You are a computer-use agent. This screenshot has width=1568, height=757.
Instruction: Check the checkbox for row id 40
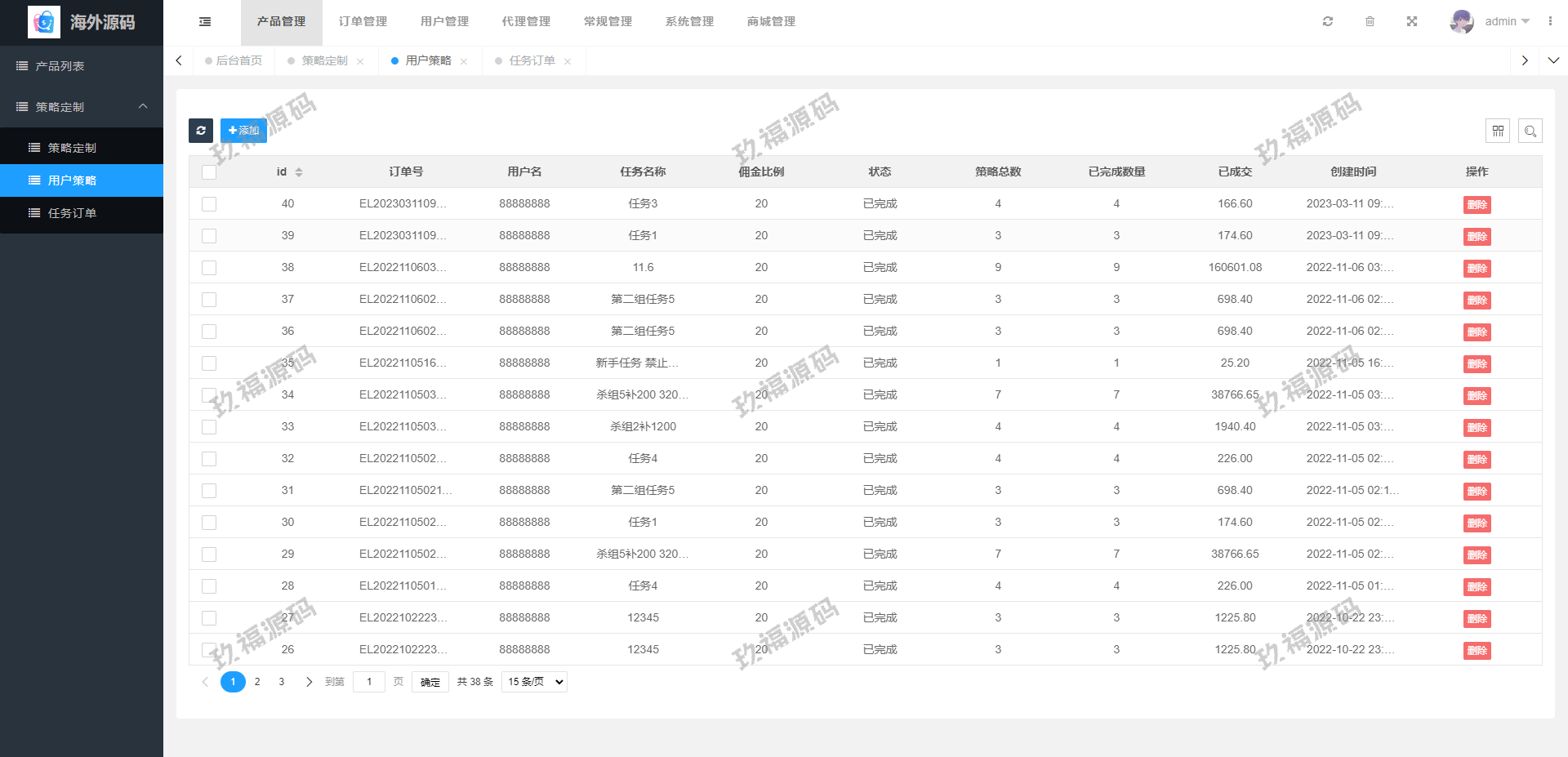(209, 204)
